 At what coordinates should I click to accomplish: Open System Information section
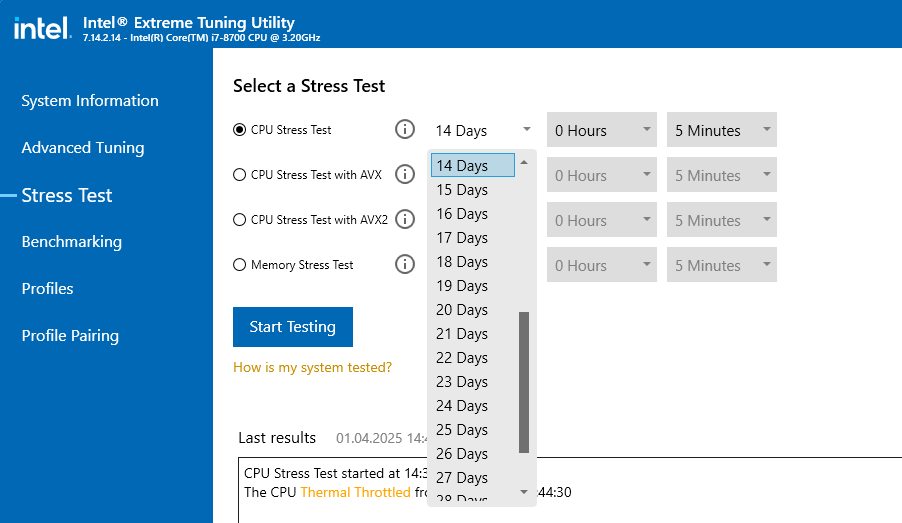point(90,101)
